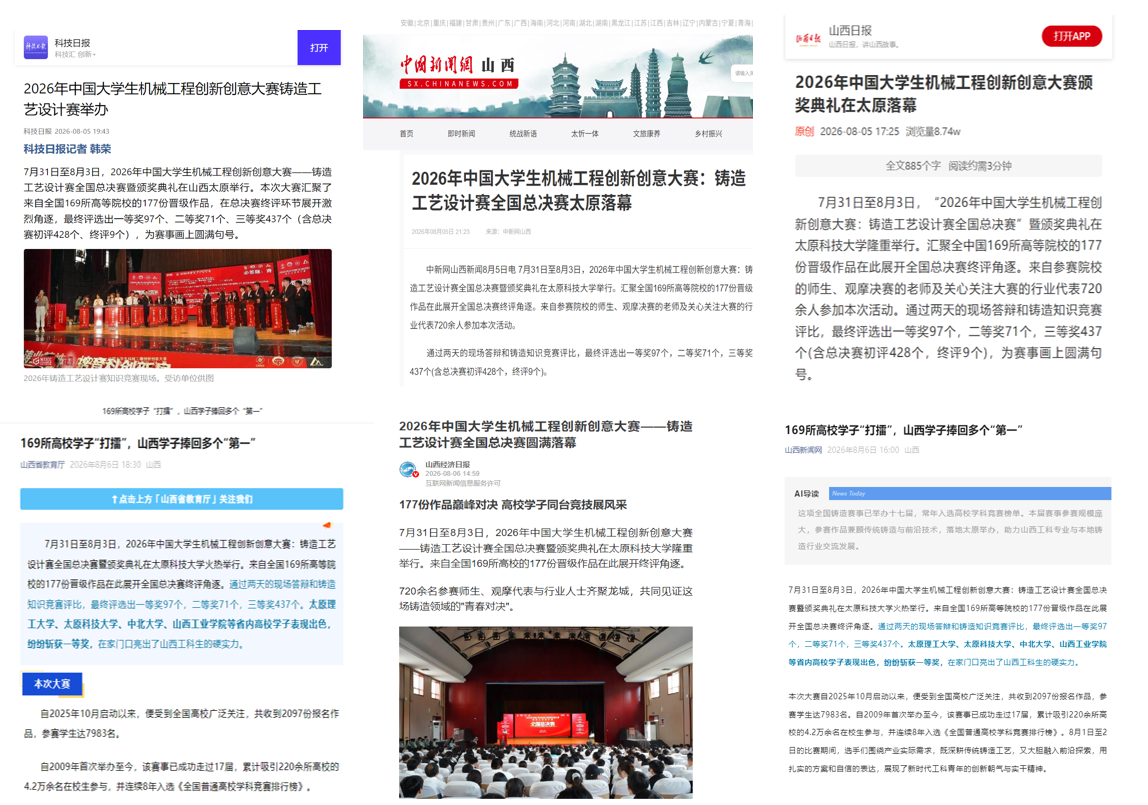Click bold title 169所高校学子"打擂" above 山西省教育厅

click(x=138, y=443)
